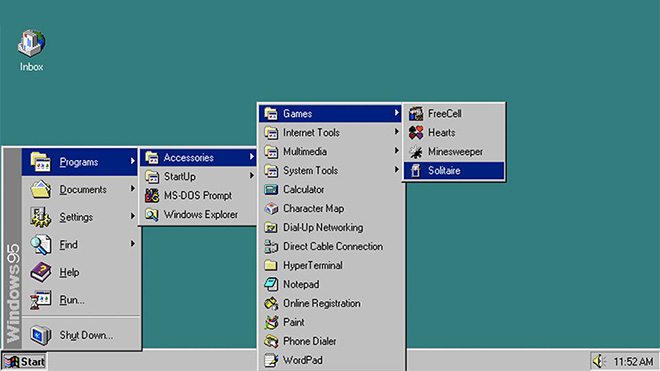660x371 pixels.
Task: Click the Solitaire card icon
Action: click(x=416, y=171)
